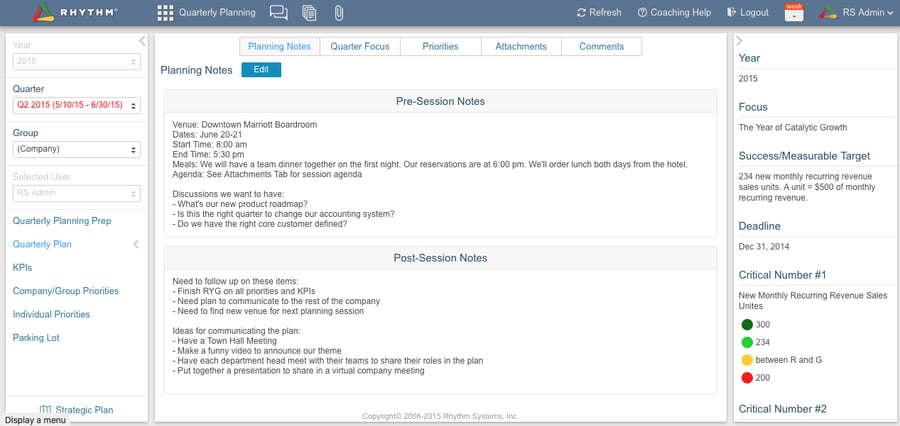Open attachments via the paperclip icon
The height and width of the screenshot is (426, 900).
338,13
